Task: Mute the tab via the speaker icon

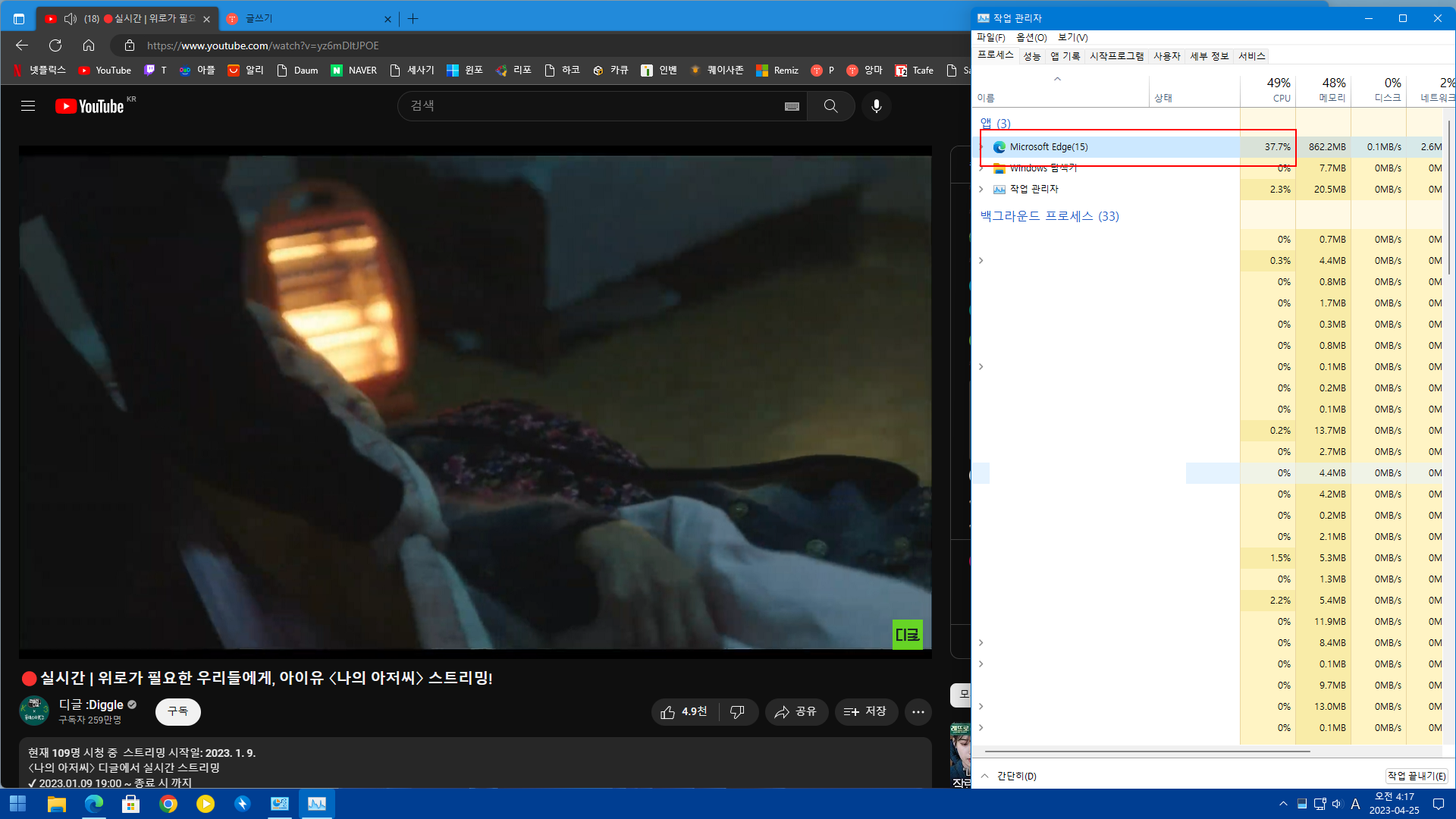Action: coord(71,18)
